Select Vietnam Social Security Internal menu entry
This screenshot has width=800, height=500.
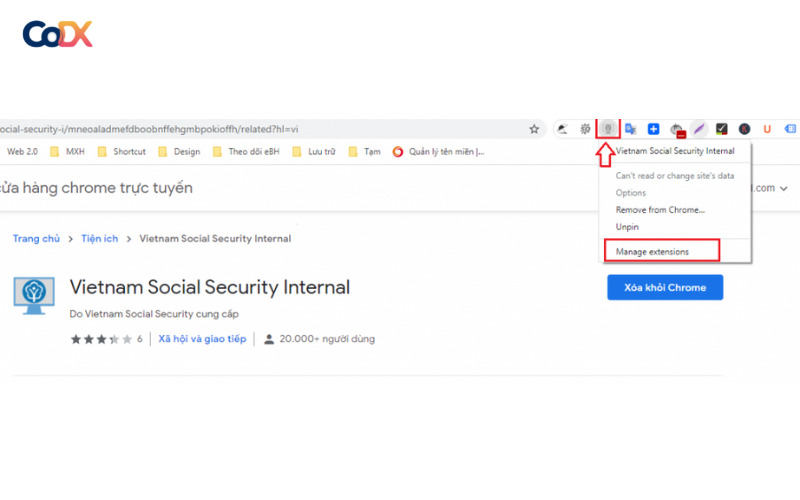674,151
